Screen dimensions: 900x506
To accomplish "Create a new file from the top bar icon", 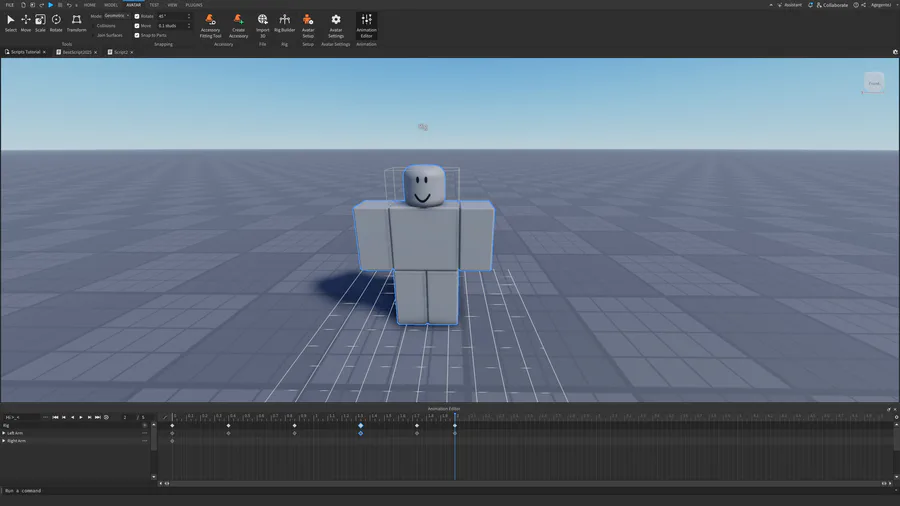I will click(23, 5).
